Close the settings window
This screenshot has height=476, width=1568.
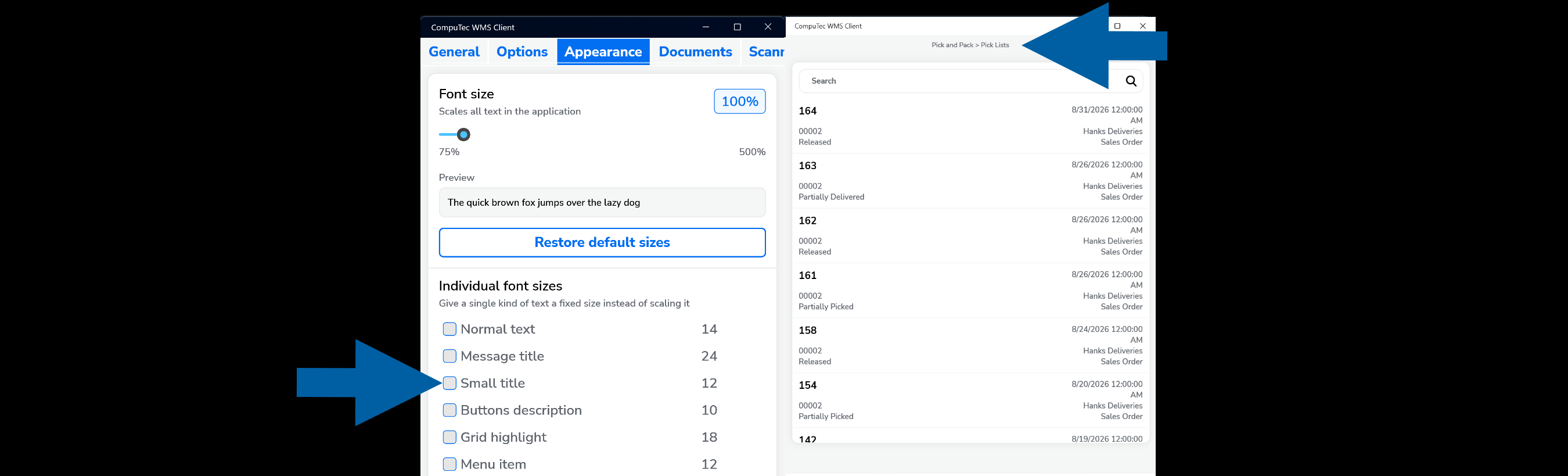click(768, 27)
